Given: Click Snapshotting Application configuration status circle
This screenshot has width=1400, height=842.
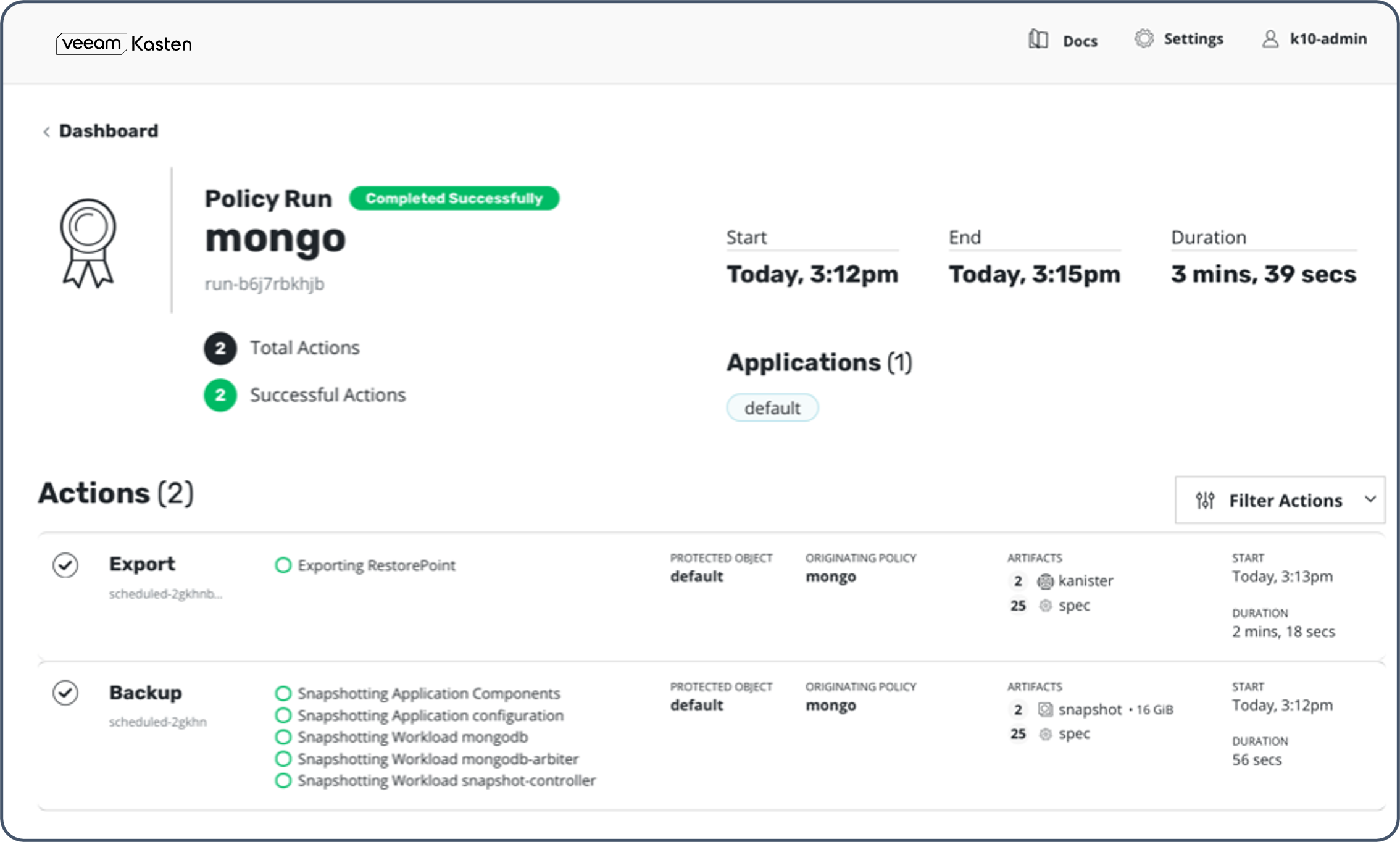Looking at the screenshot, I should (283, 715).
